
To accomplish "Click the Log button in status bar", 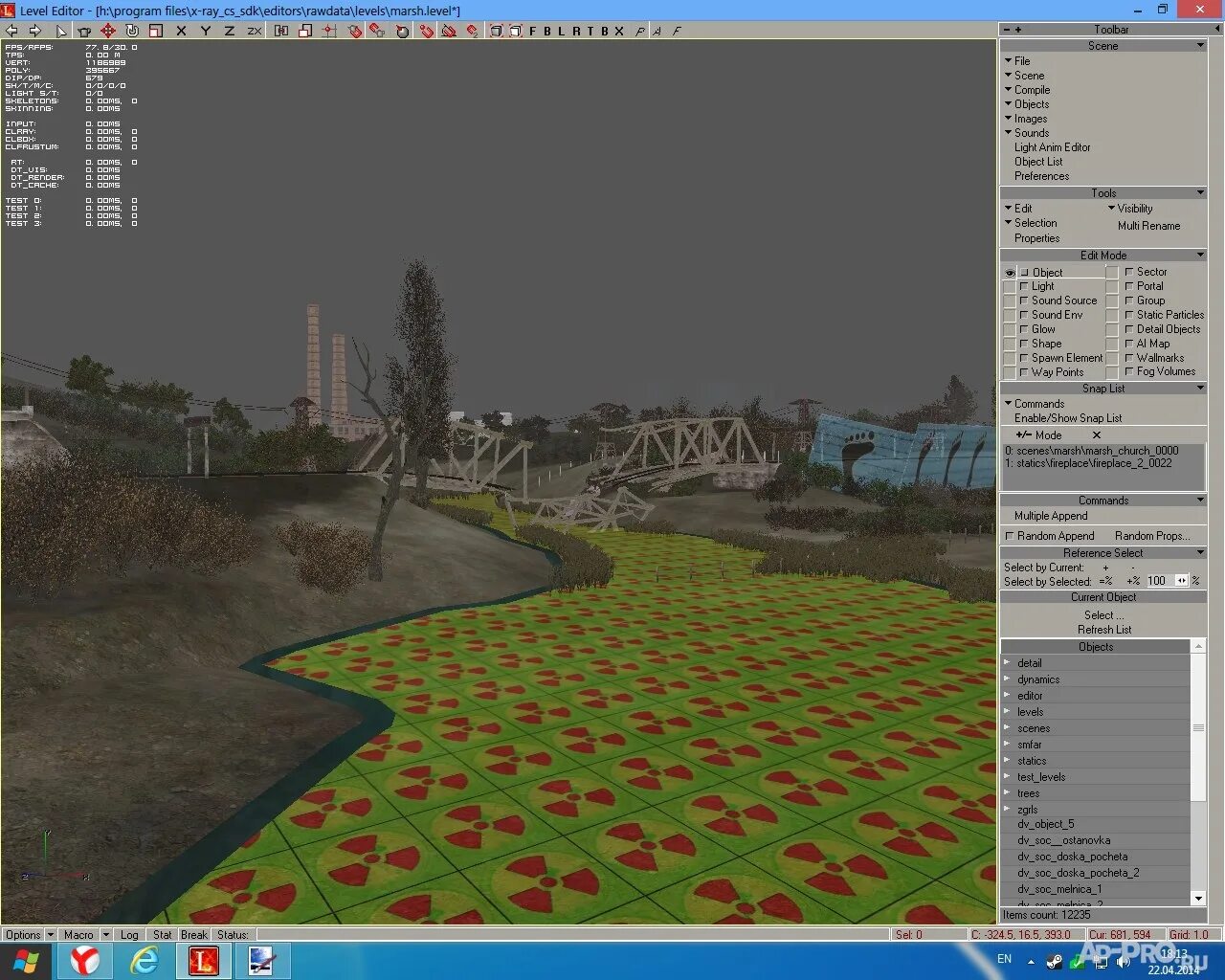I will click(129, 935).
